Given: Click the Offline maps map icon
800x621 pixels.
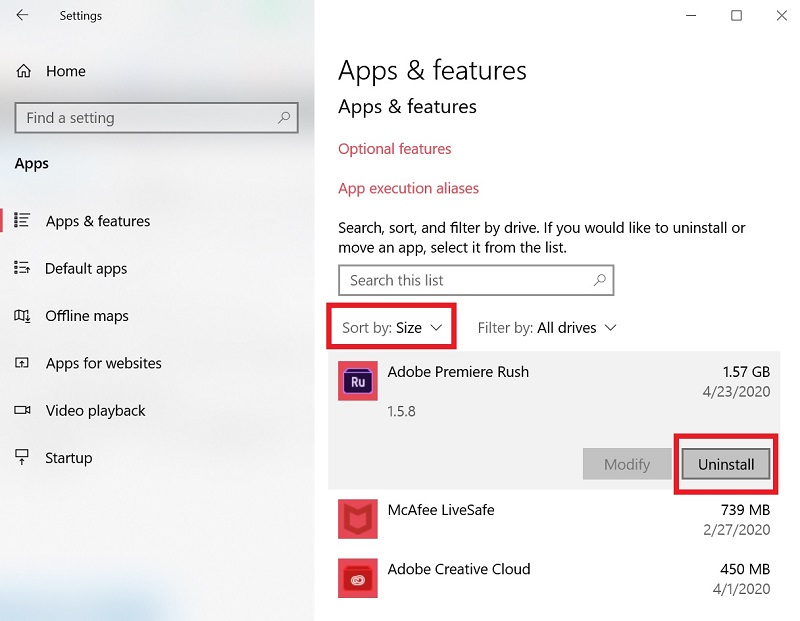Looking at the screenshot, I should 22,315.
